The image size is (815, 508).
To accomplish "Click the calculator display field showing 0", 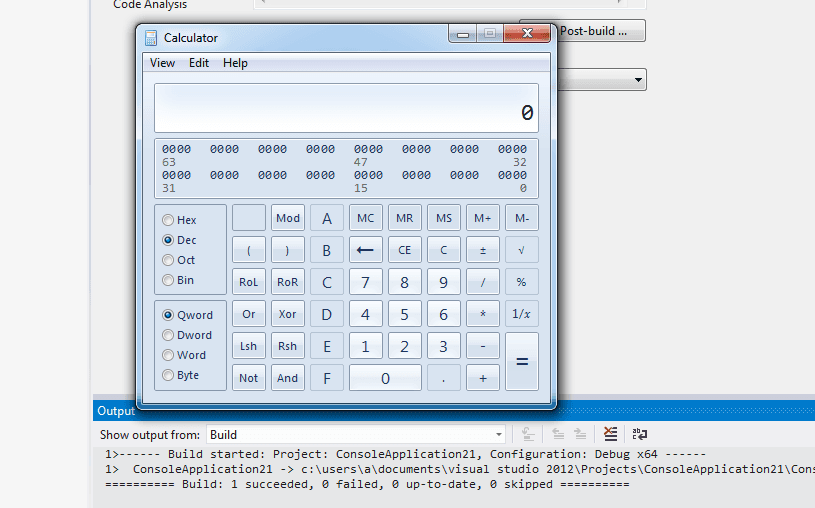I will [346, 108].
